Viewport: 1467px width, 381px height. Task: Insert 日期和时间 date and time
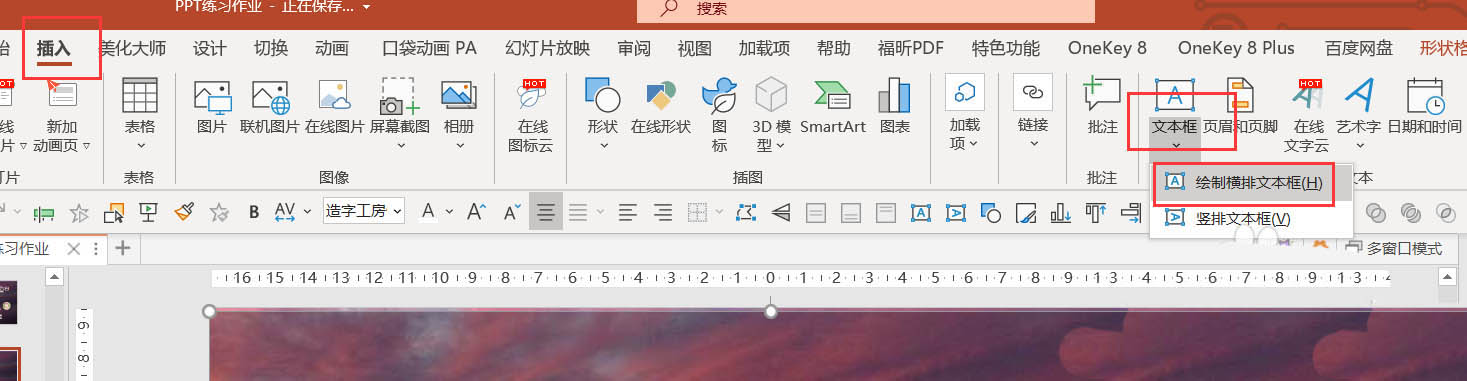coord(1425,107)
